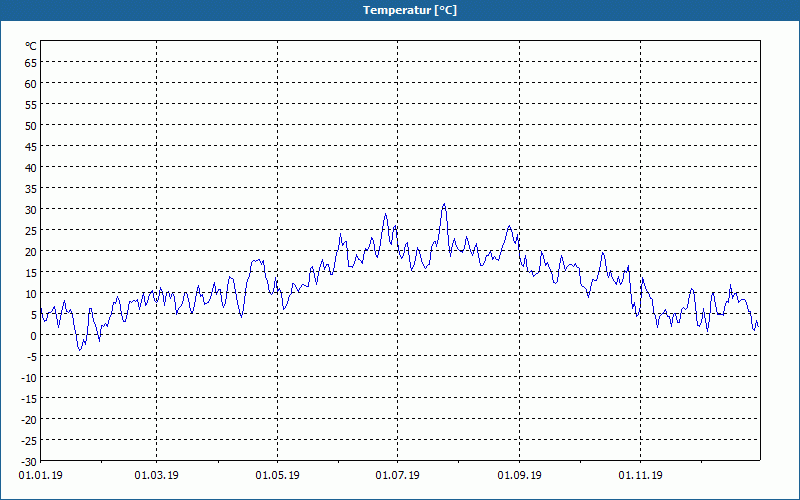The image size is (800, 500).
Task: Click the -10 y-axis label
Action: click(29, 378)
